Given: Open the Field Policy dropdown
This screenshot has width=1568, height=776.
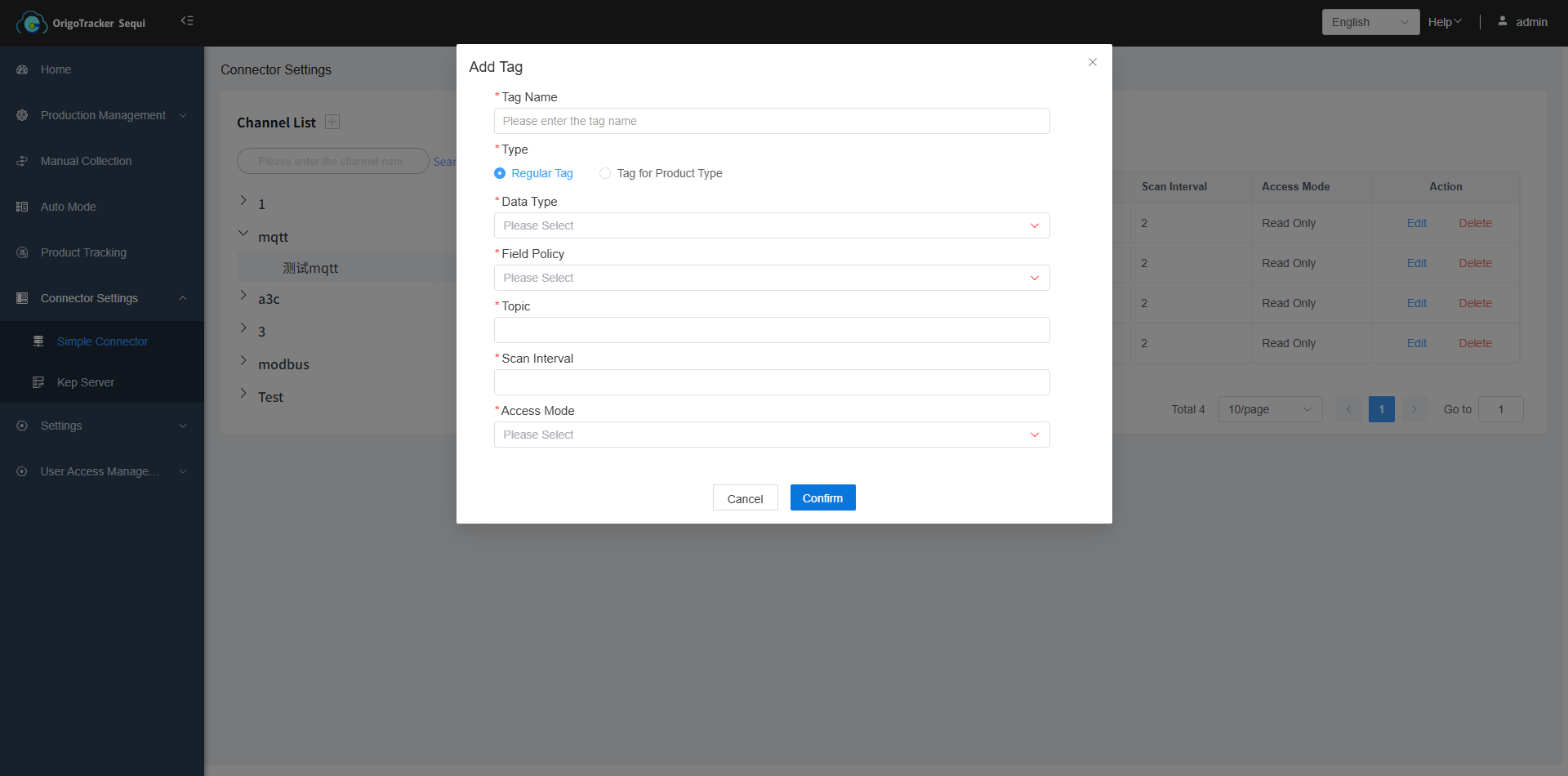Looking at the screenshot, I should coord(771,278).
